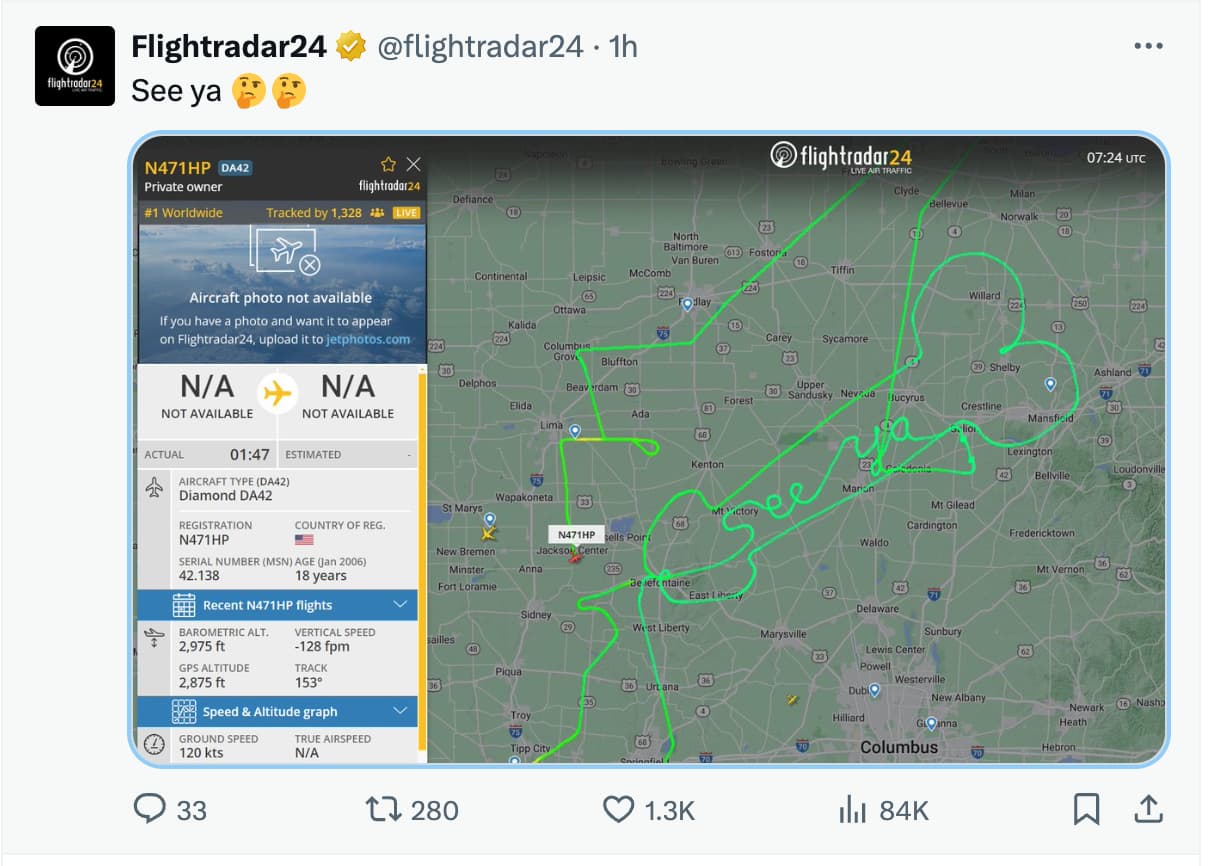
Task: Share the tweet via upload icon
Action: pyautogui.click(x=1149, y=809)
